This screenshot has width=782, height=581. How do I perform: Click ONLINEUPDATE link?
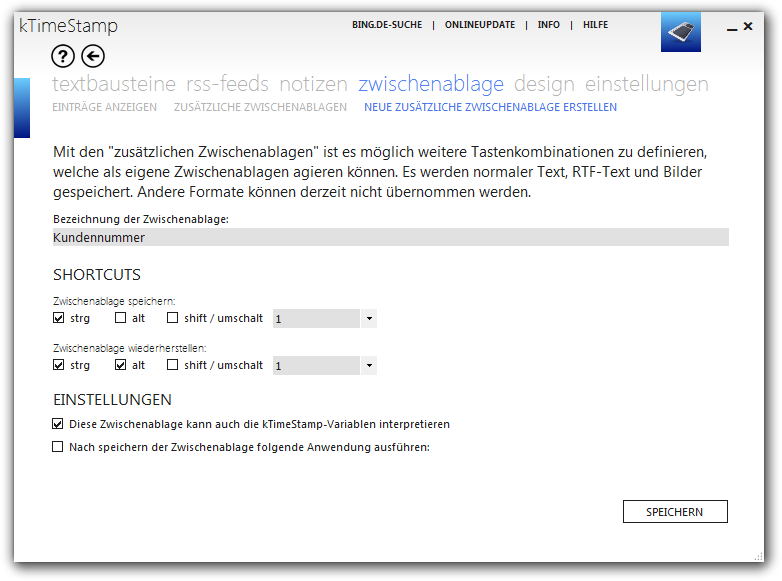tap(480, 25)
